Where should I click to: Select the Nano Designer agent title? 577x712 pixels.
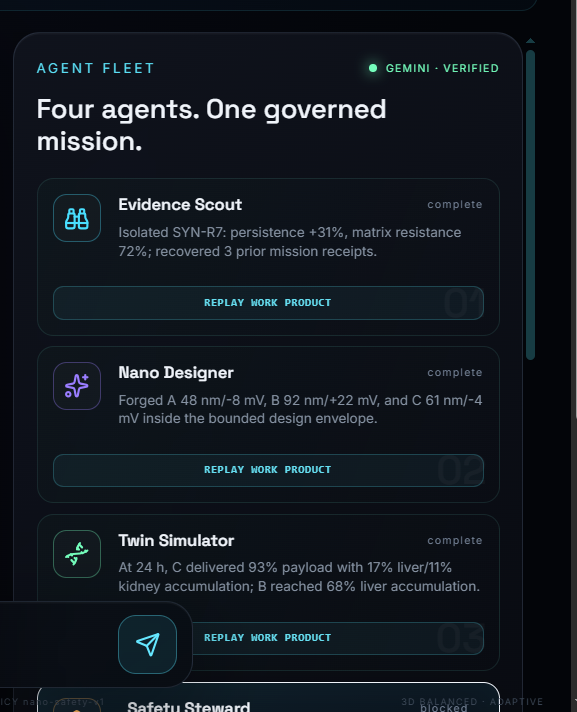point(176,373)
